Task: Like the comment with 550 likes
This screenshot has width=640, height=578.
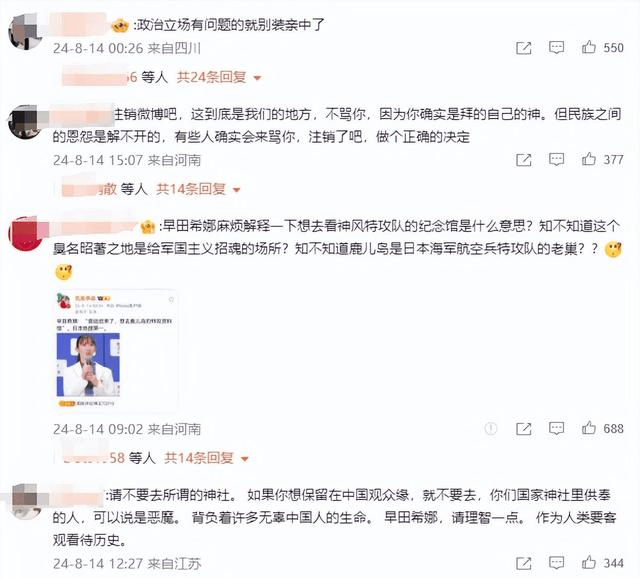Action: 589,47
